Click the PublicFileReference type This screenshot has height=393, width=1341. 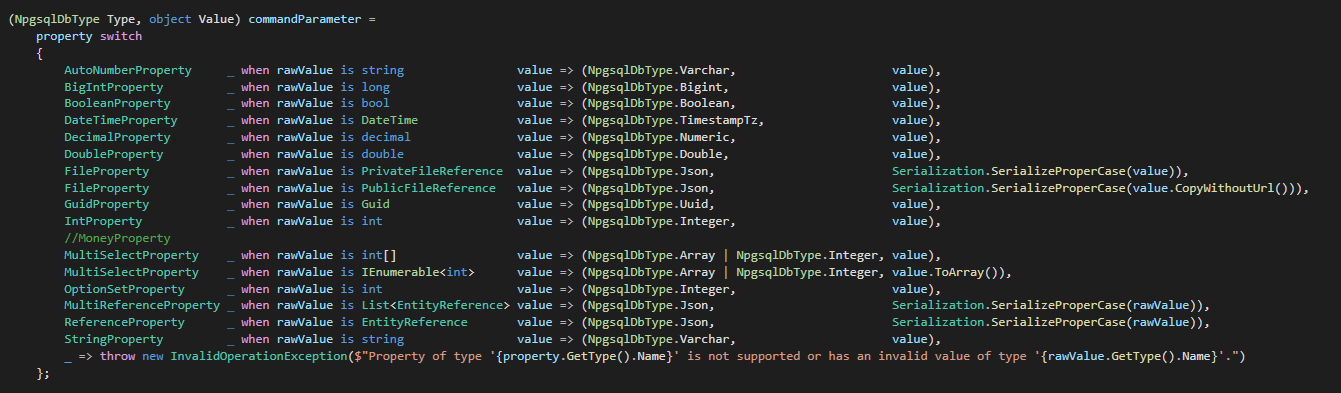[428, 188]
